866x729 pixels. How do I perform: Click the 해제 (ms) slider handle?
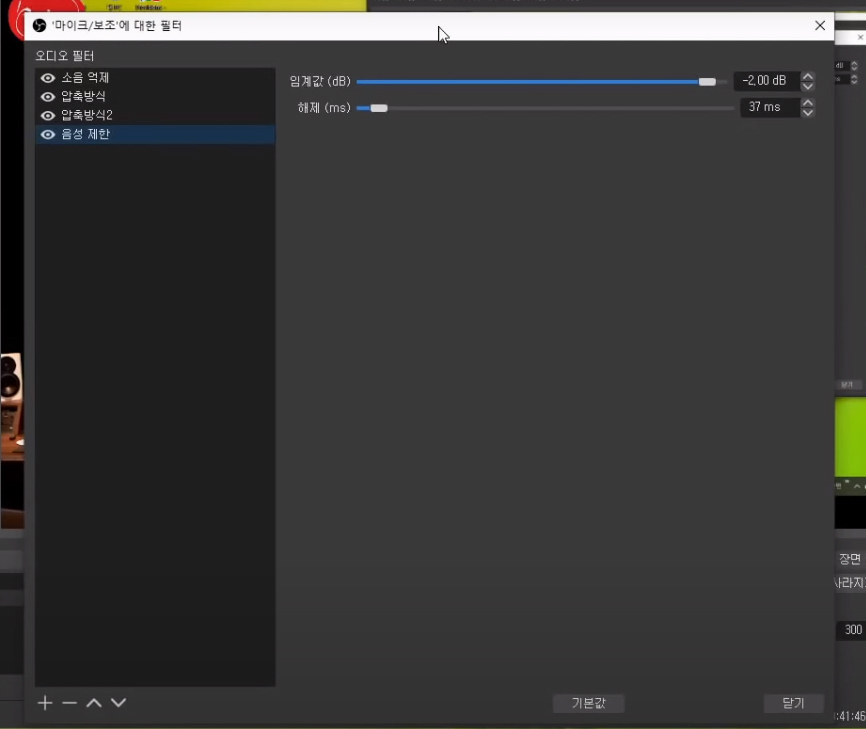[x=378, y=108]
